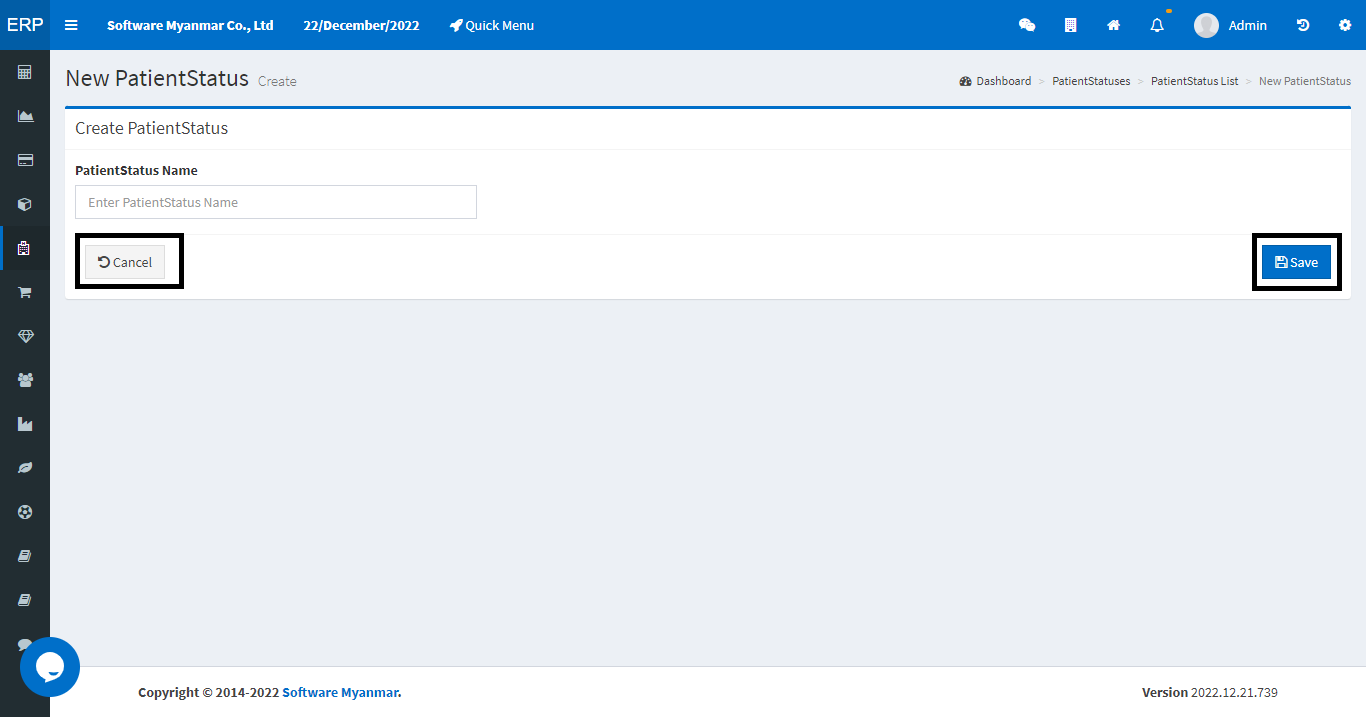Screen dimensions: 1366x717
Task: Open the cube box sidebar module
Action: pos(25,204)
